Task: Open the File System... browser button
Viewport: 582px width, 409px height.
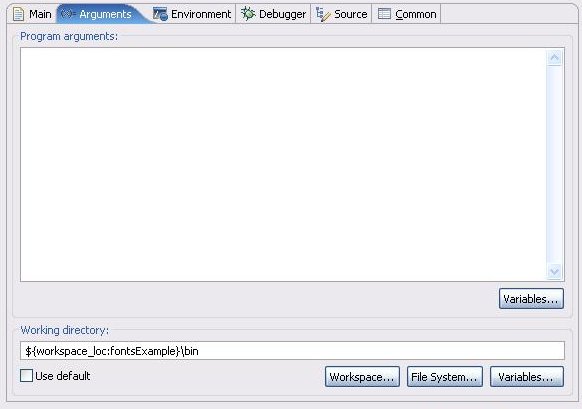Action: (445, 377)
